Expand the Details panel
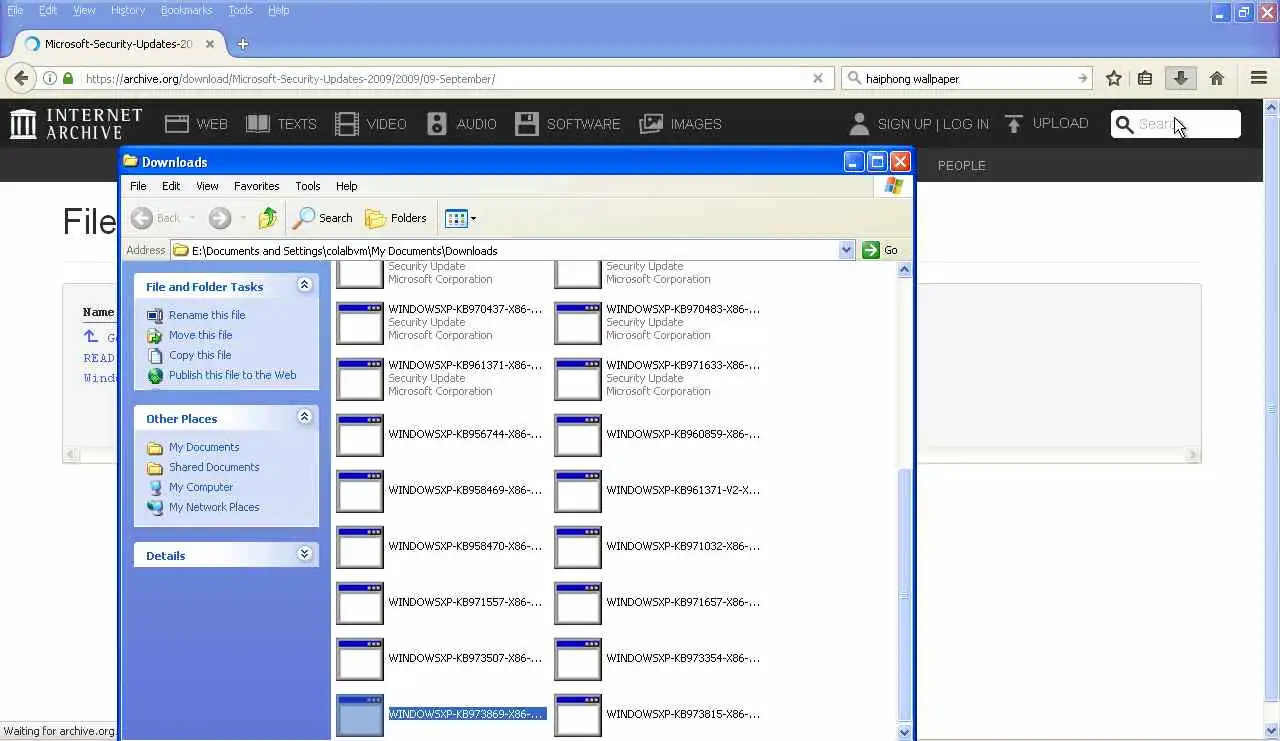The width and height of the screenshot is (1280, 741). pyautogui.click(x=305, y=555)
